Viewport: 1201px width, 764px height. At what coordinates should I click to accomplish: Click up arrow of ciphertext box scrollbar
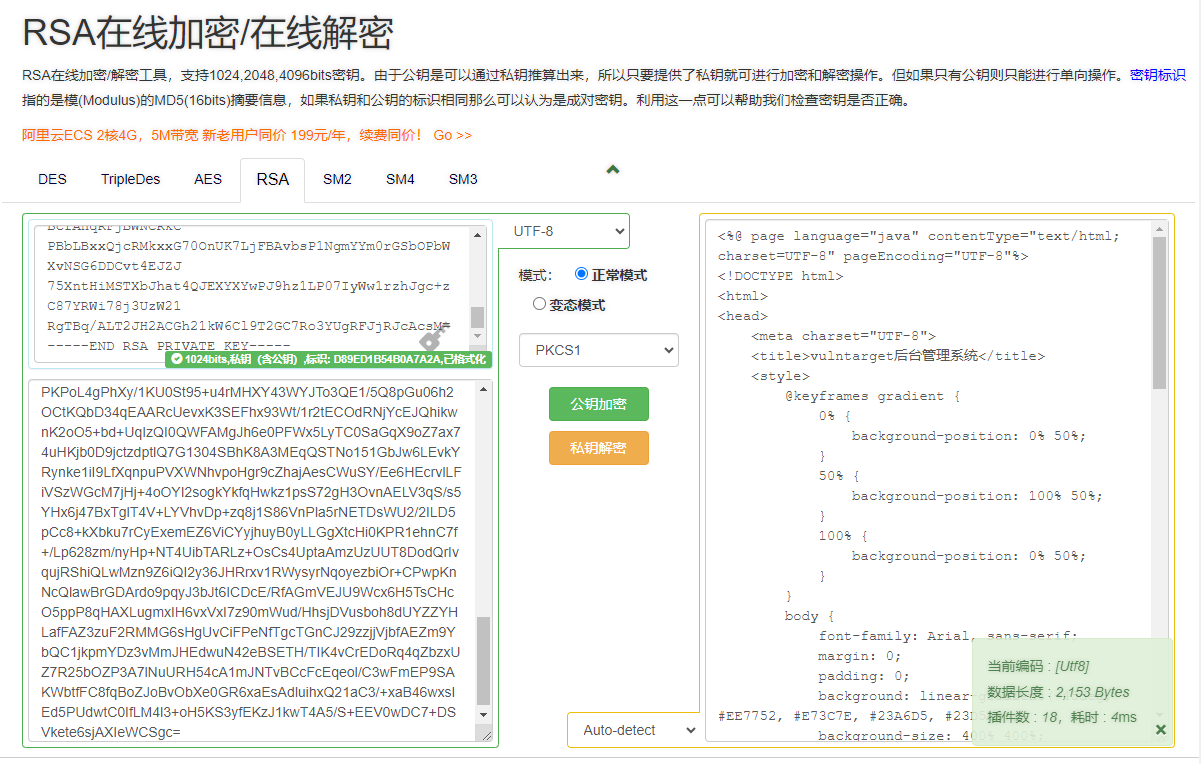(x=484, y=388)
